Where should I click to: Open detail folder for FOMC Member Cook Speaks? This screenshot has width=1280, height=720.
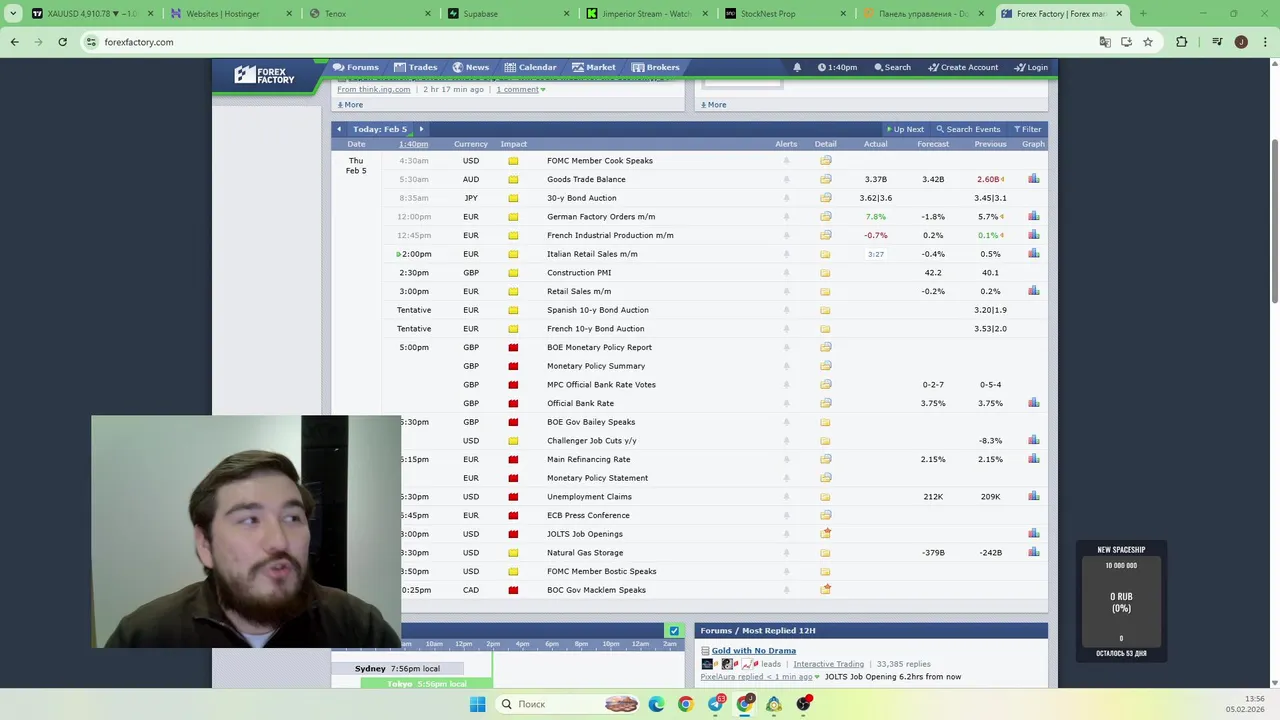(x=825, y=160)
